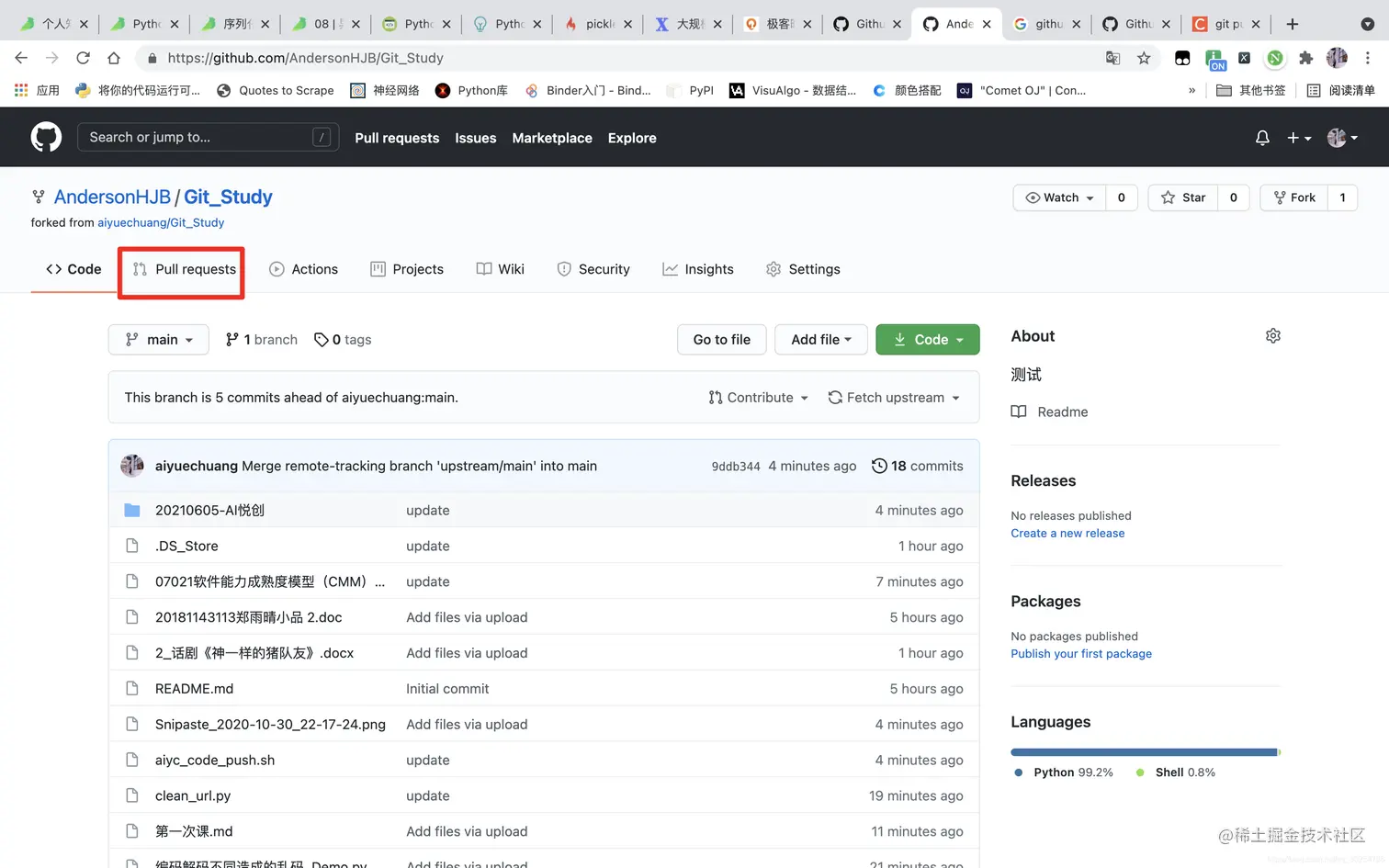Open the aiyc_code_push.sh file
1389x868 pixels.
click(215, 760)
